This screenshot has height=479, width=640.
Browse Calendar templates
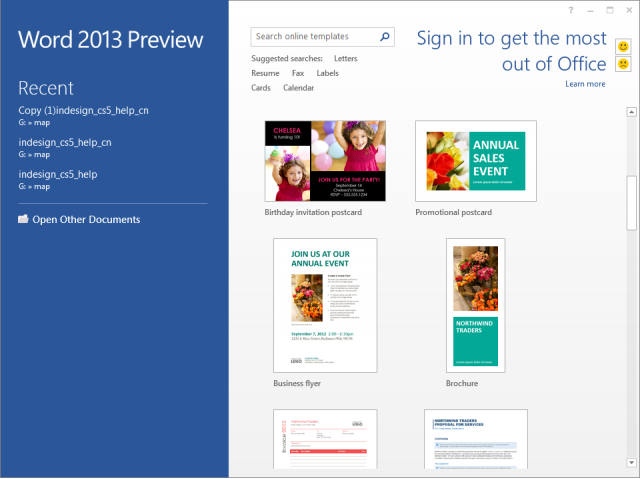tap(298, 88)
